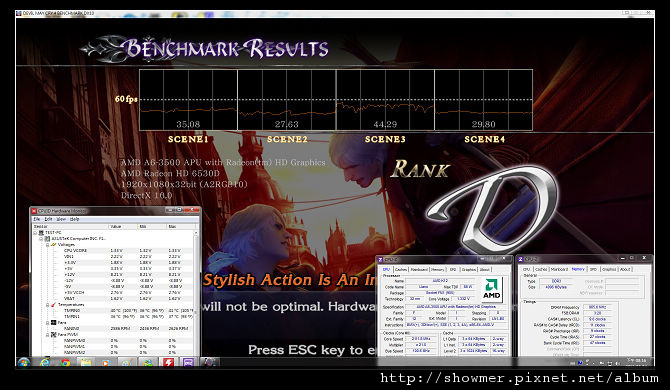Click the HWMonitor red title bar icon
This screenshot has width=670, height=390.
[34, 211]
